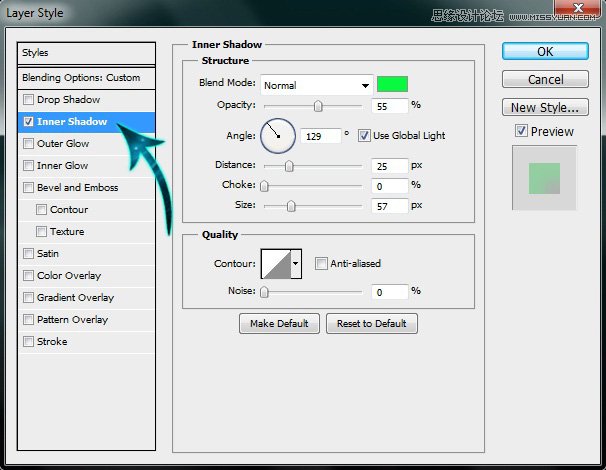Check the Texture sub-option checkbox
The height and width of the screenshot is (470, 606).
(x=41, y=232)
